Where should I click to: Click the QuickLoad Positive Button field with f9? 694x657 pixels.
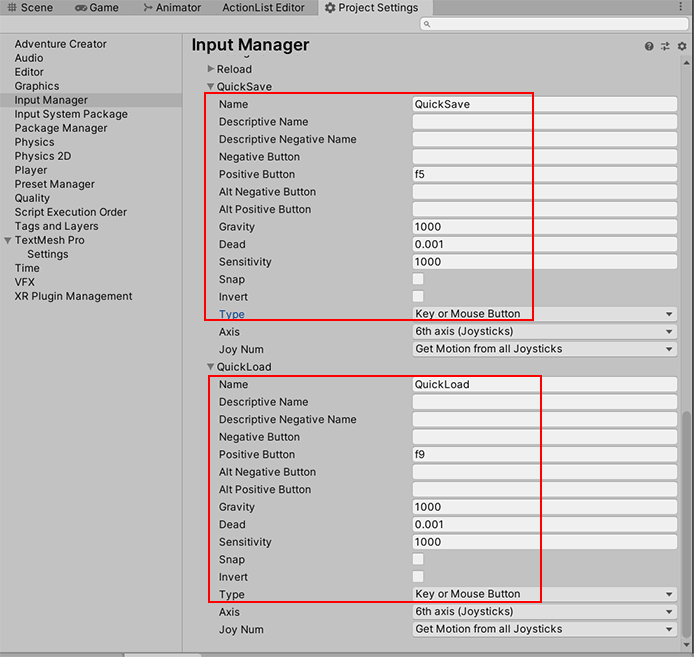tap(544, 454)
